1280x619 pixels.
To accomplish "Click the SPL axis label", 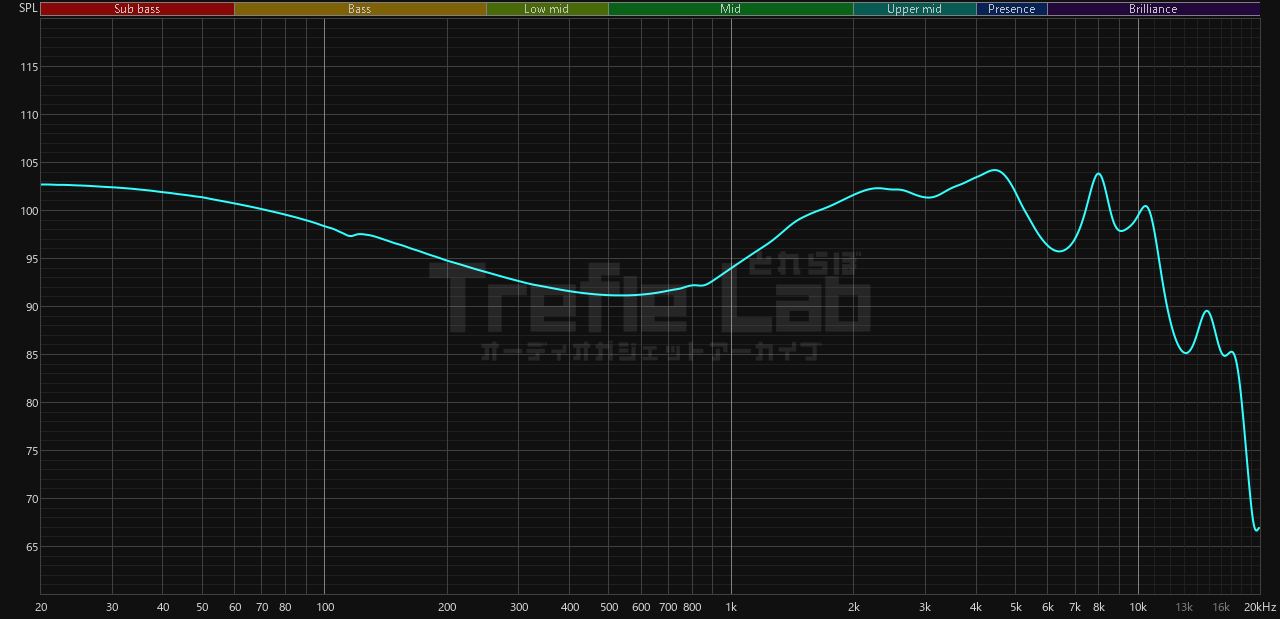I will 28,8.
